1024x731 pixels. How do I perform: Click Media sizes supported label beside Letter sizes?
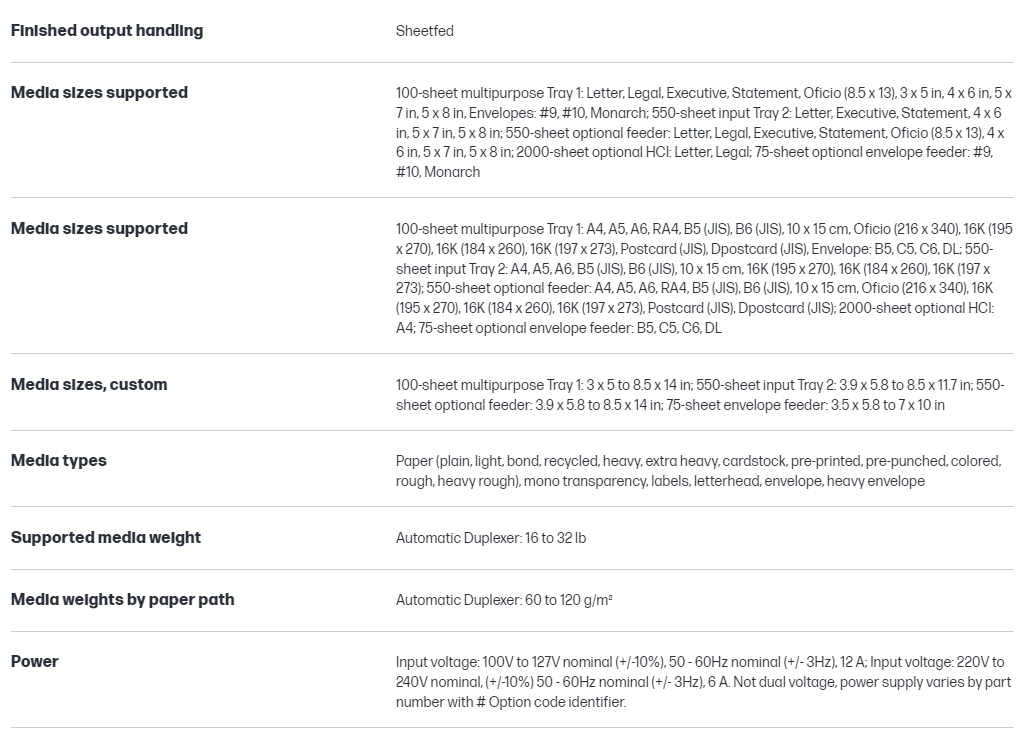click(x=99, y=93)
